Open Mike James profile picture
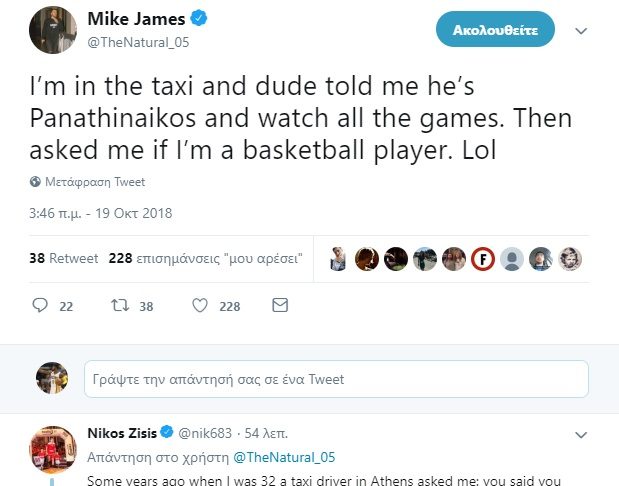This screenshot has width=619, height=486. point(52,29)
